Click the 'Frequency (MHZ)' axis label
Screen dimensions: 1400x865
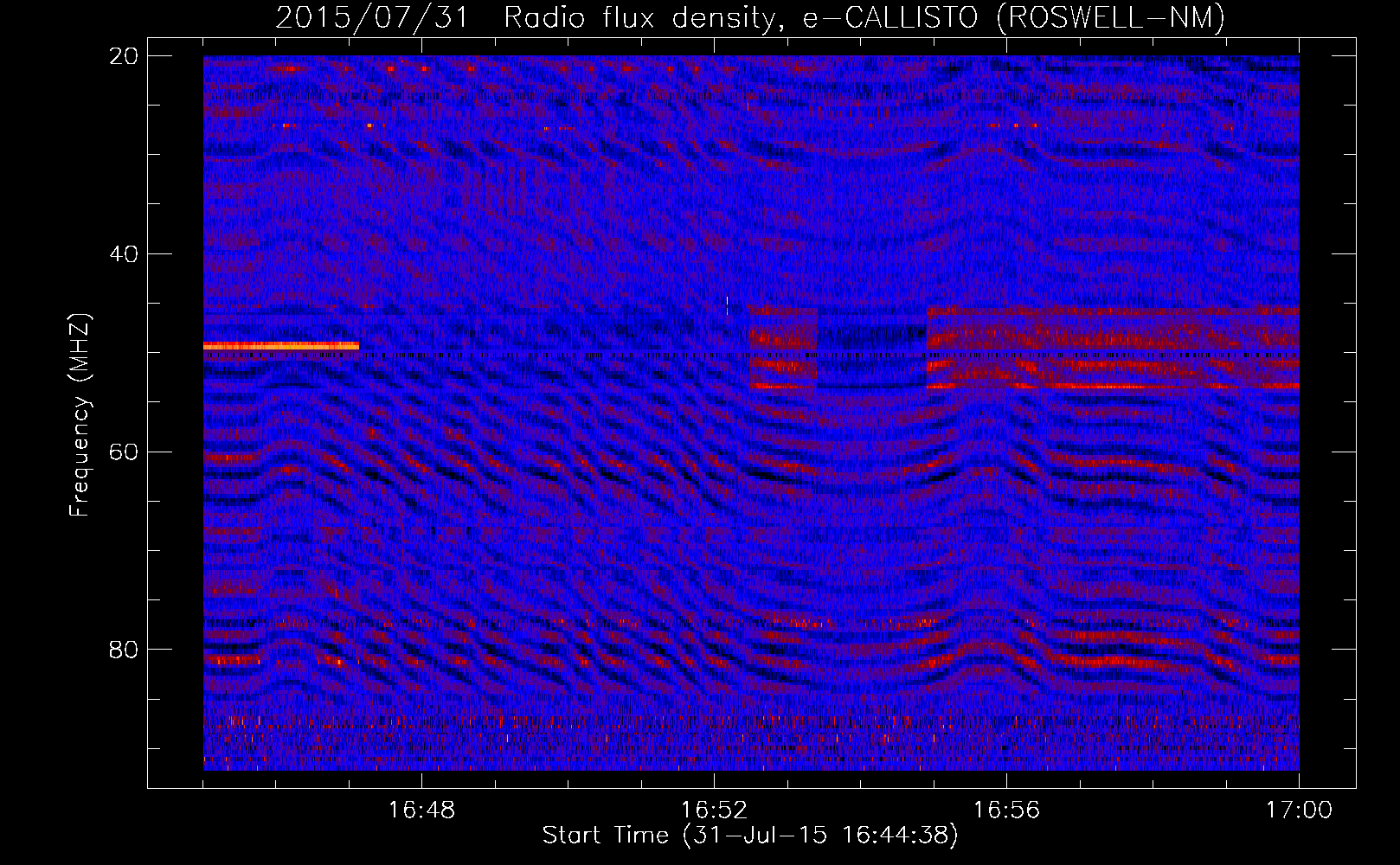click(x=80, y=415)
